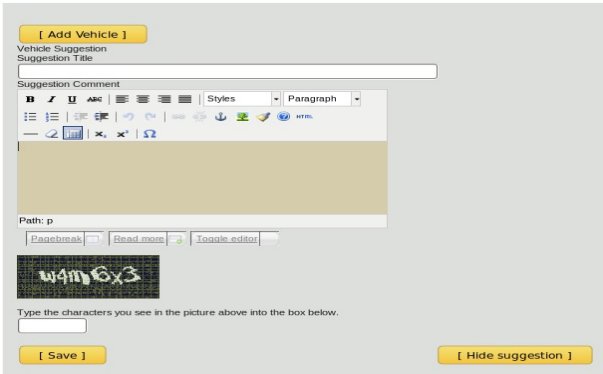Image resolution: width=603 pixels, height=374 pixels.
Task: Toggle the visual aid table guidelines icon
Action: click(x=73, y=133)
